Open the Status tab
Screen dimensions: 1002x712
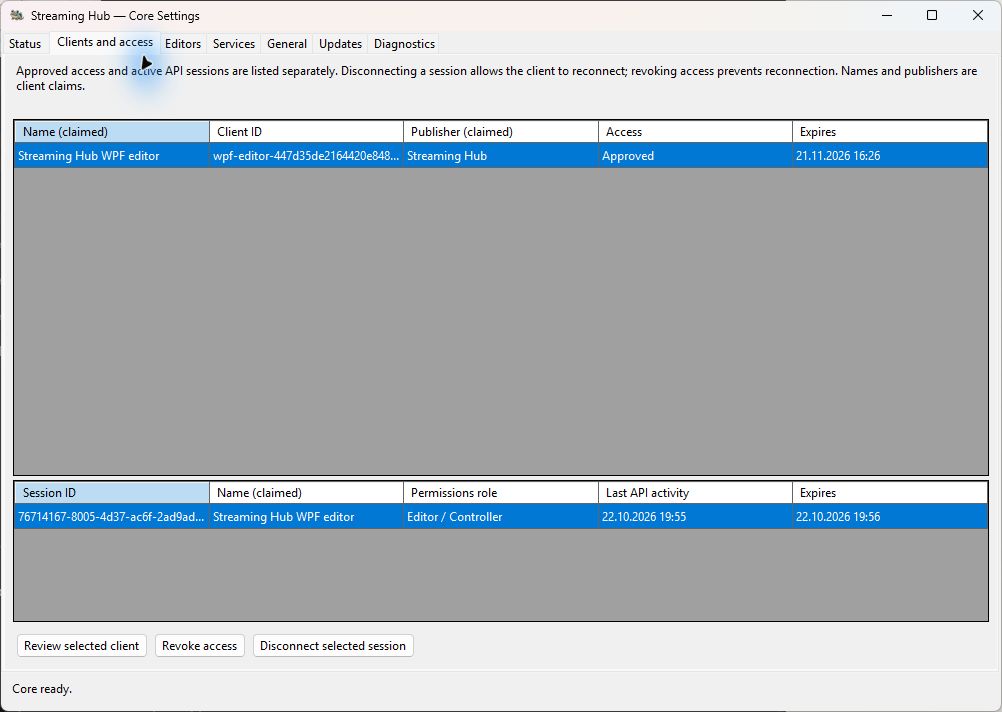(25, 43)
